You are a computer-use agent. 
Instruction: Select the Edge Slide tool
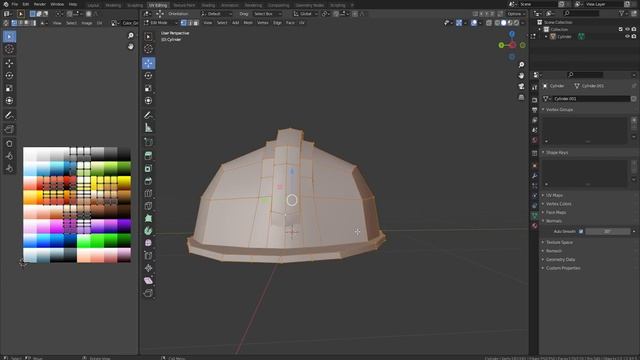(149, 256)
